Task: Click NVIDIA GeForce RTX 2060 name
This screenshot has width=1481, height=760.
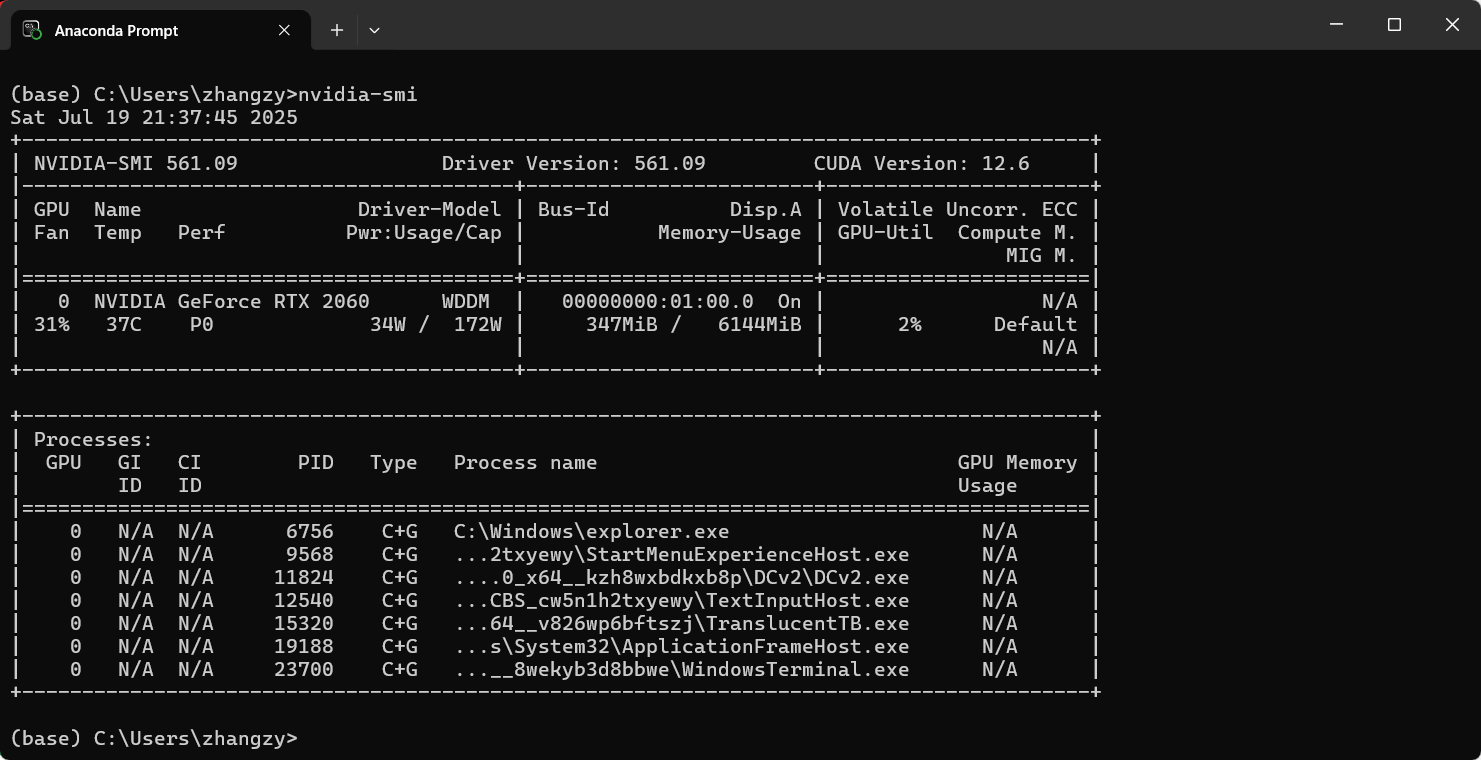Action: [232, 301]
